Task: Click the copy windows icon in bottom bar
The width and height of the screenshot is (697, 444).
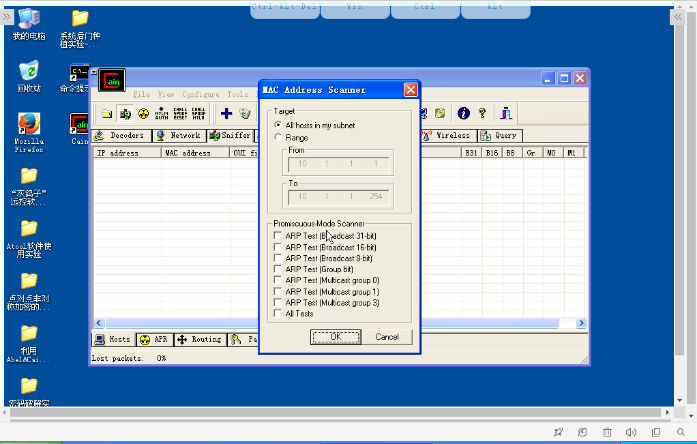Action: (x=656, y=432)
